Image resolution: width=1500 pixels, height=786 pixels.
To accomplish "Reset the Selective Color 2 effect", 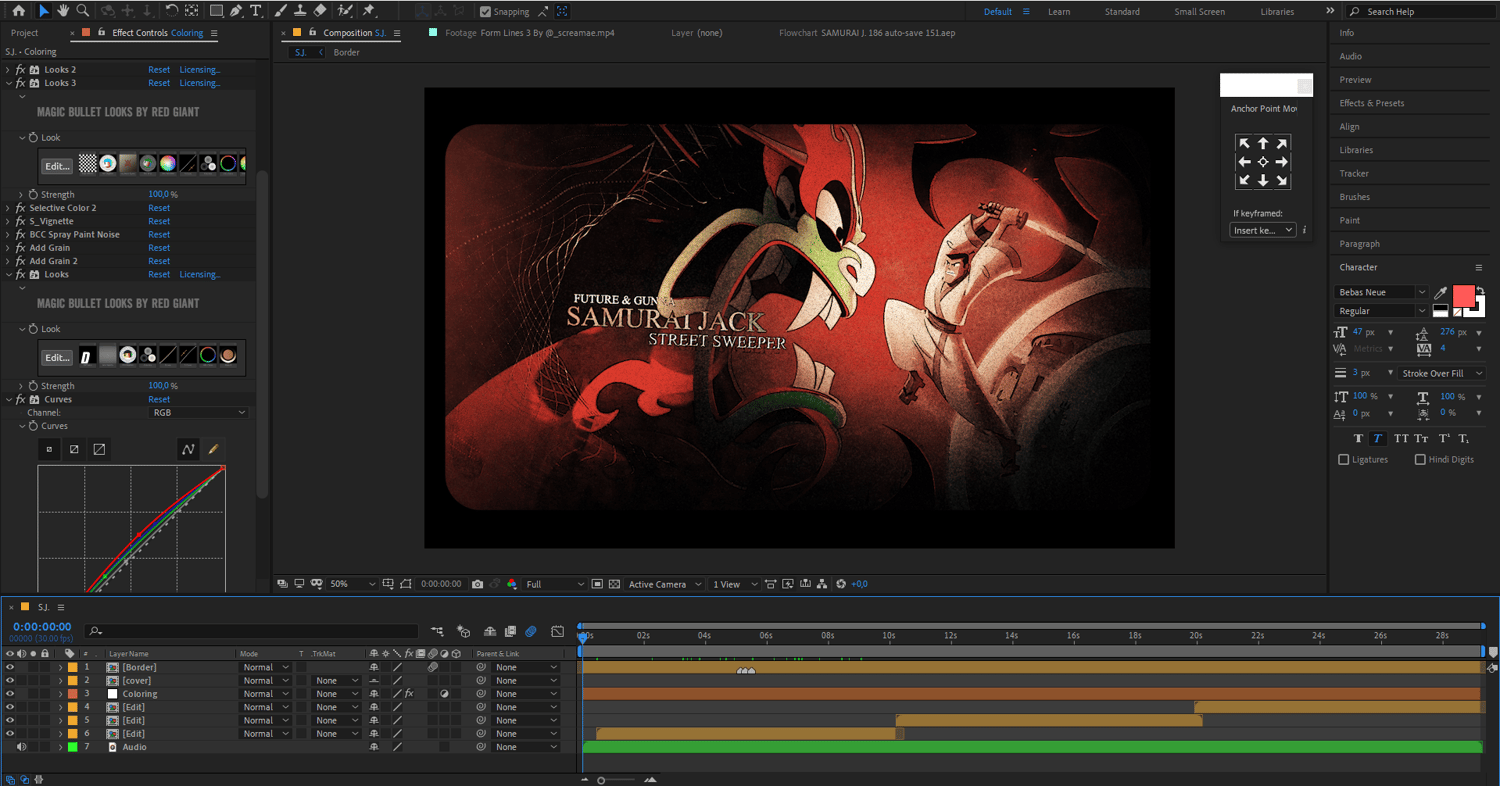I will 159,208.
